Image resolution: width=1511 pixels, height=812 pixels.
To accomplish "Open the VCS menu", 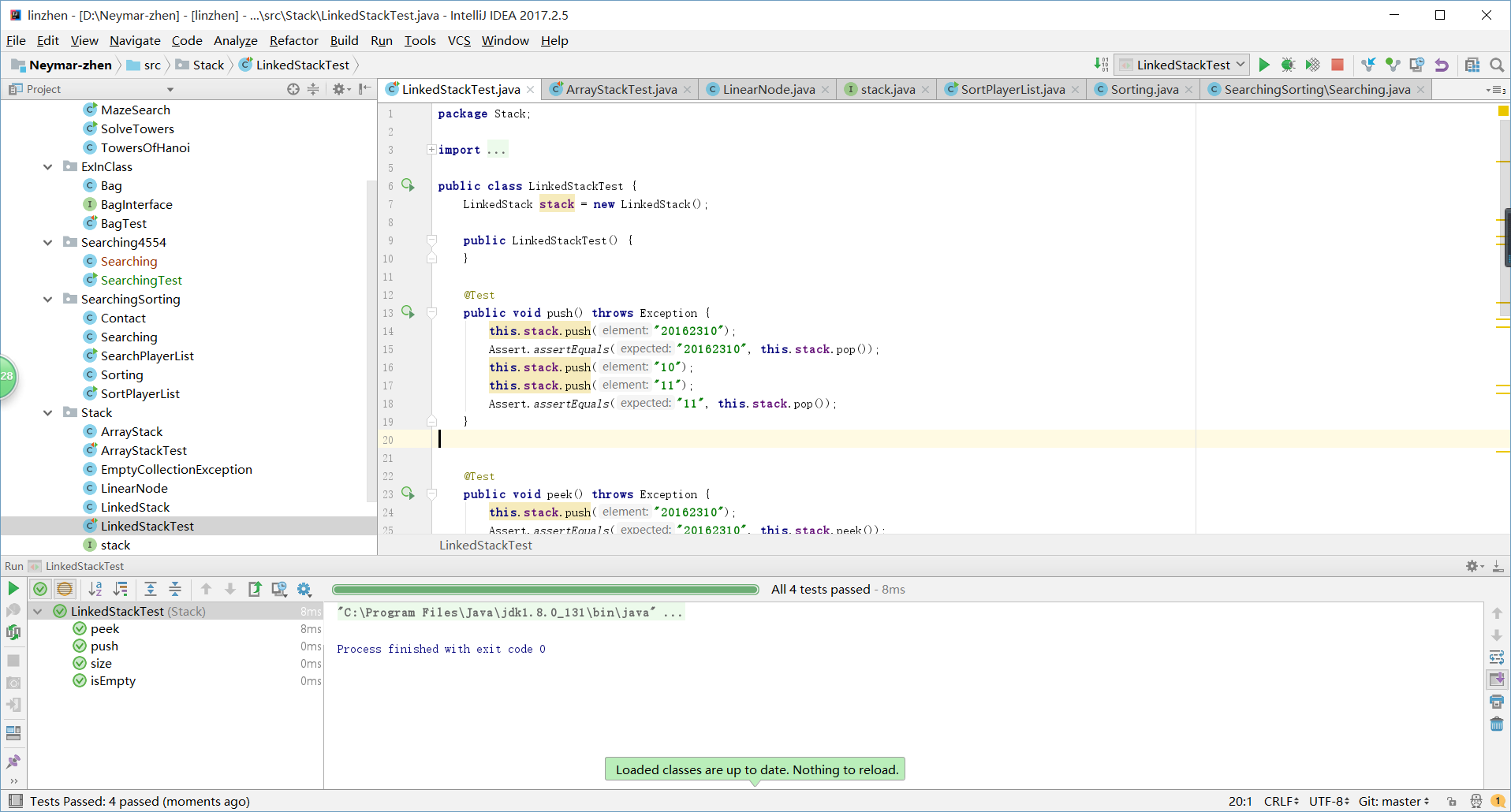I will click(459, 40).
